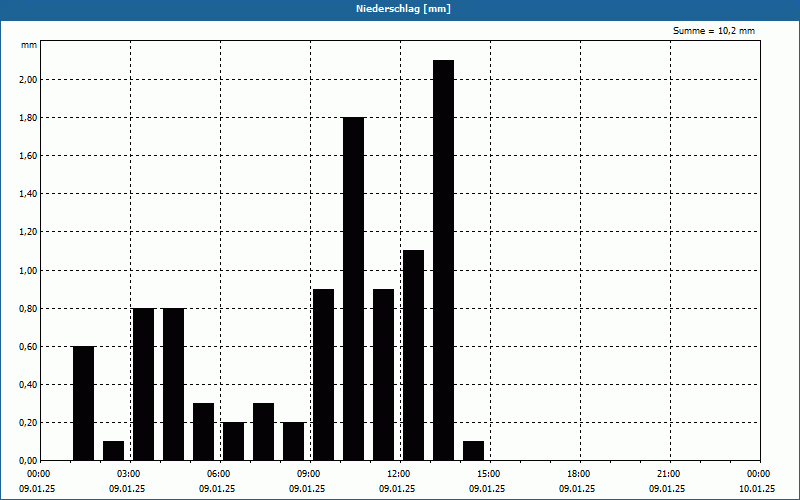Click the 12:00 time label
The image size is (800, 500).
click(401, 474)
